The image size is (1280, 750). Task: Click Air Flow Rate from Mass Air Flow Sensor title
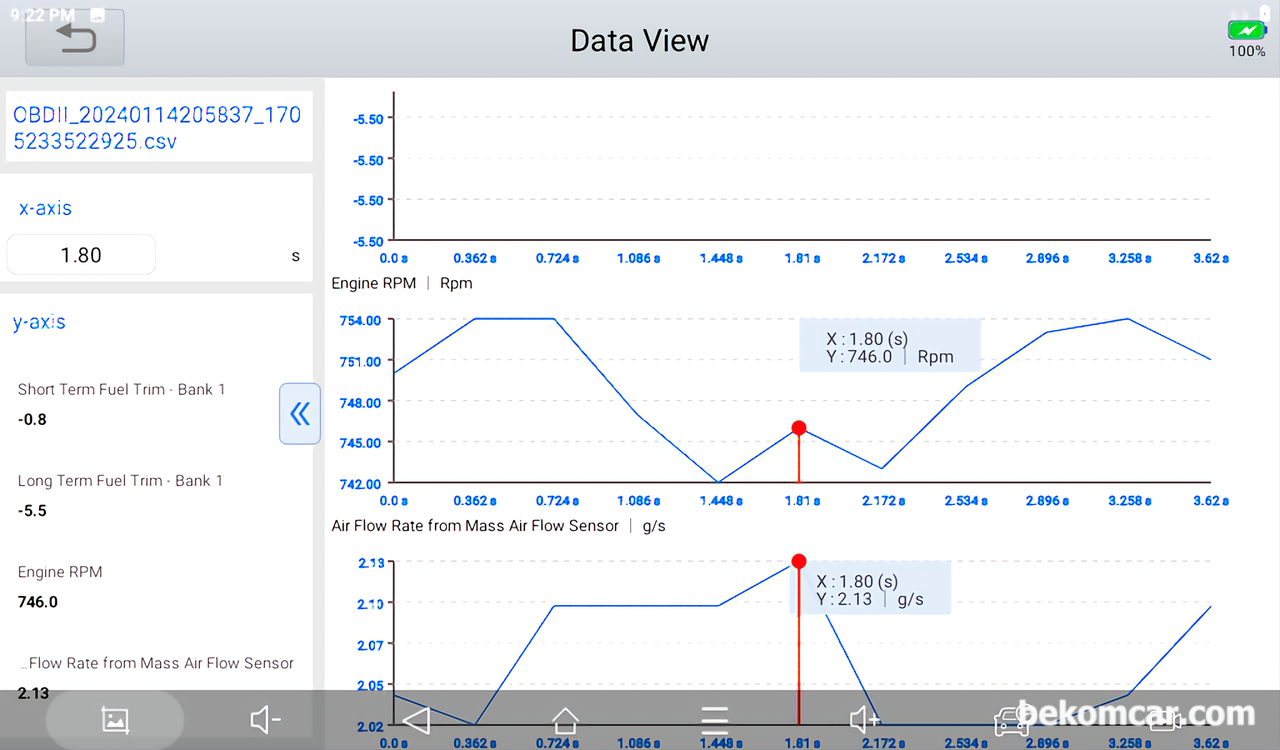tap(498, 525)
